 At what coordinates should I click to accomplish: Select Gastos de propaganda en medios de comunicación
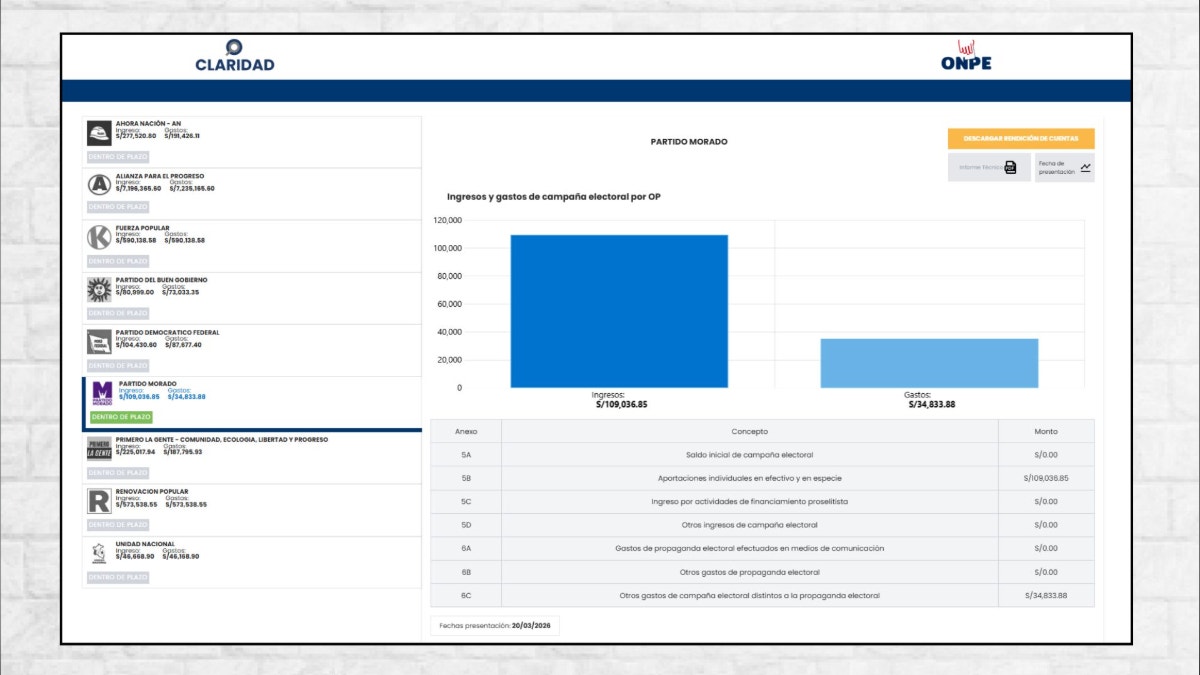pos(762,548)
